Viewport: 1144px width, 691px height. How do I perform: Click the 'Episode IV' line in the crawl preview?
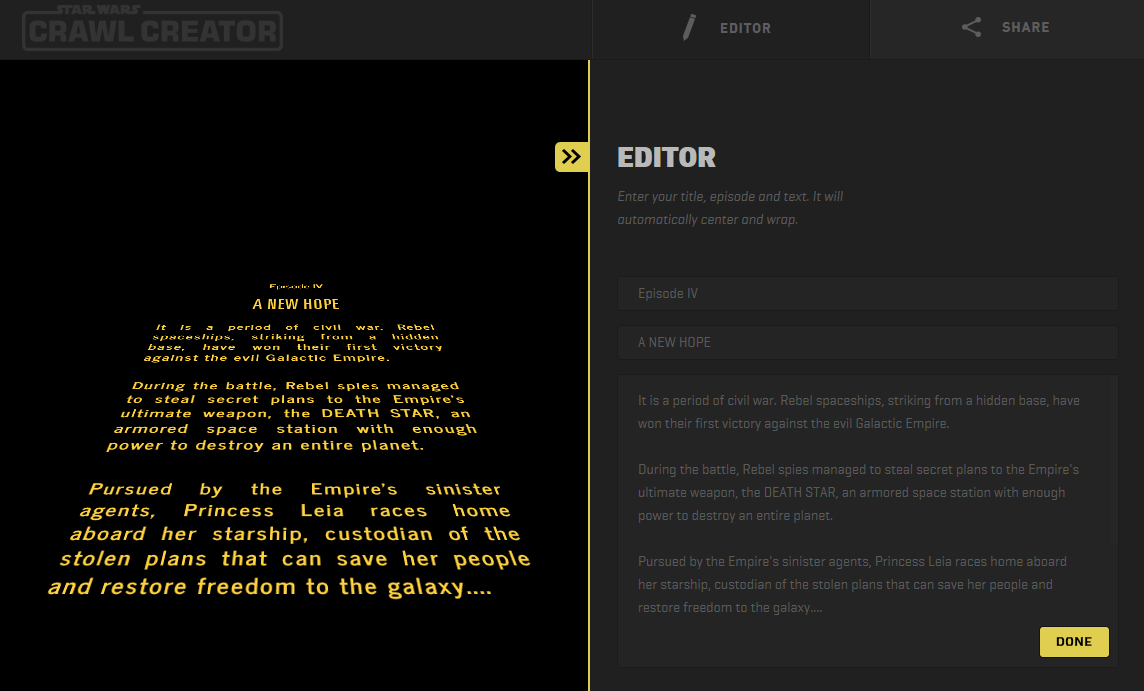295,286
